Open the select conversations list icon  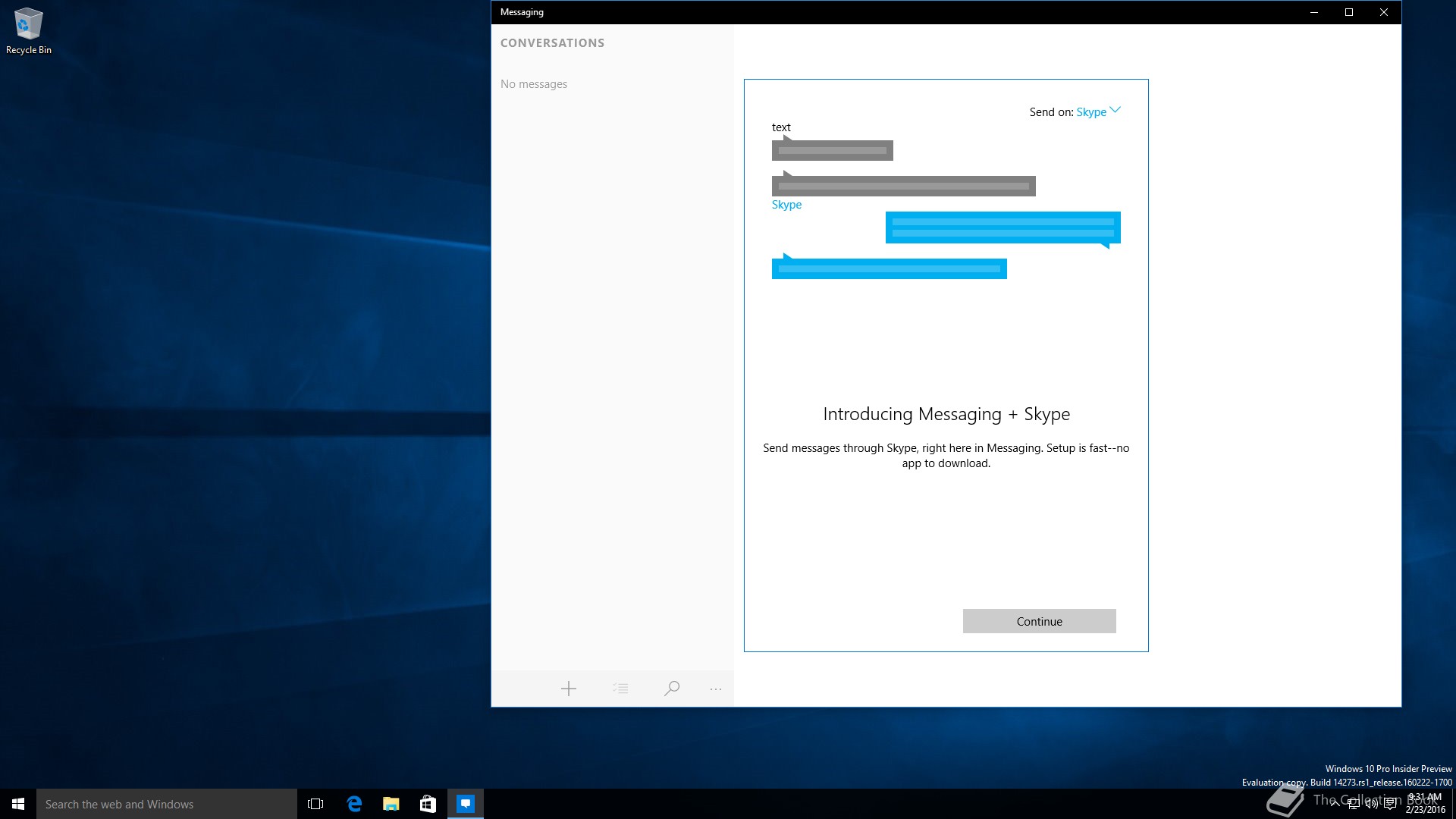620,689
